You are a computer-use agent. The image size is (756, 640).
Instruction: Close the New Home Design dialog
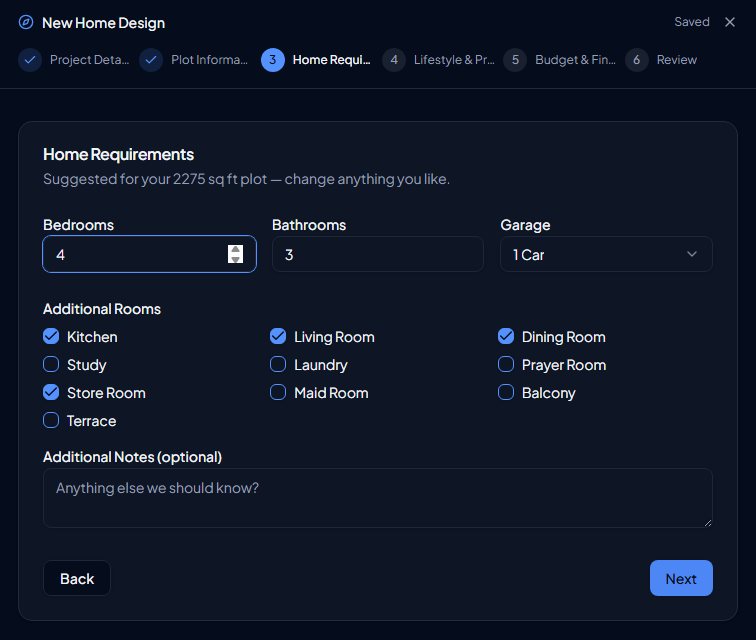pyautogui.click(x=730, y=22)
